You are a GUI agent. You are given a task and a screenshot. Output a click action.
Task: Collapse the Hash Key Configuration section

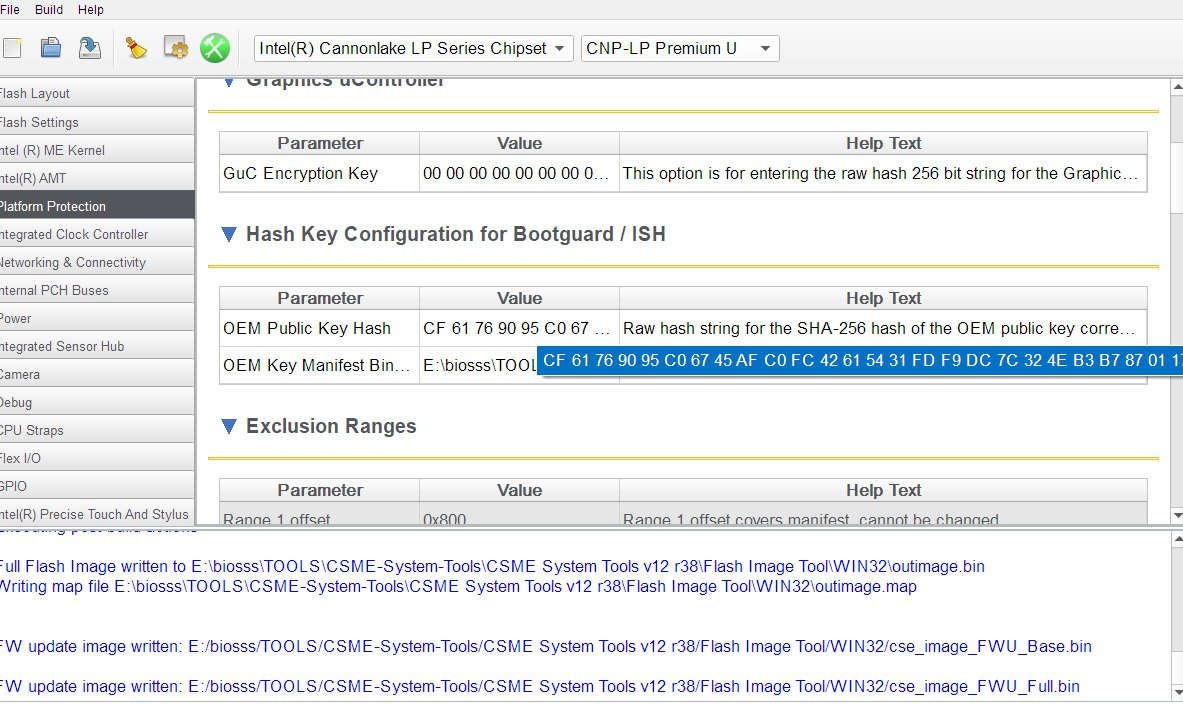(229, 234)
